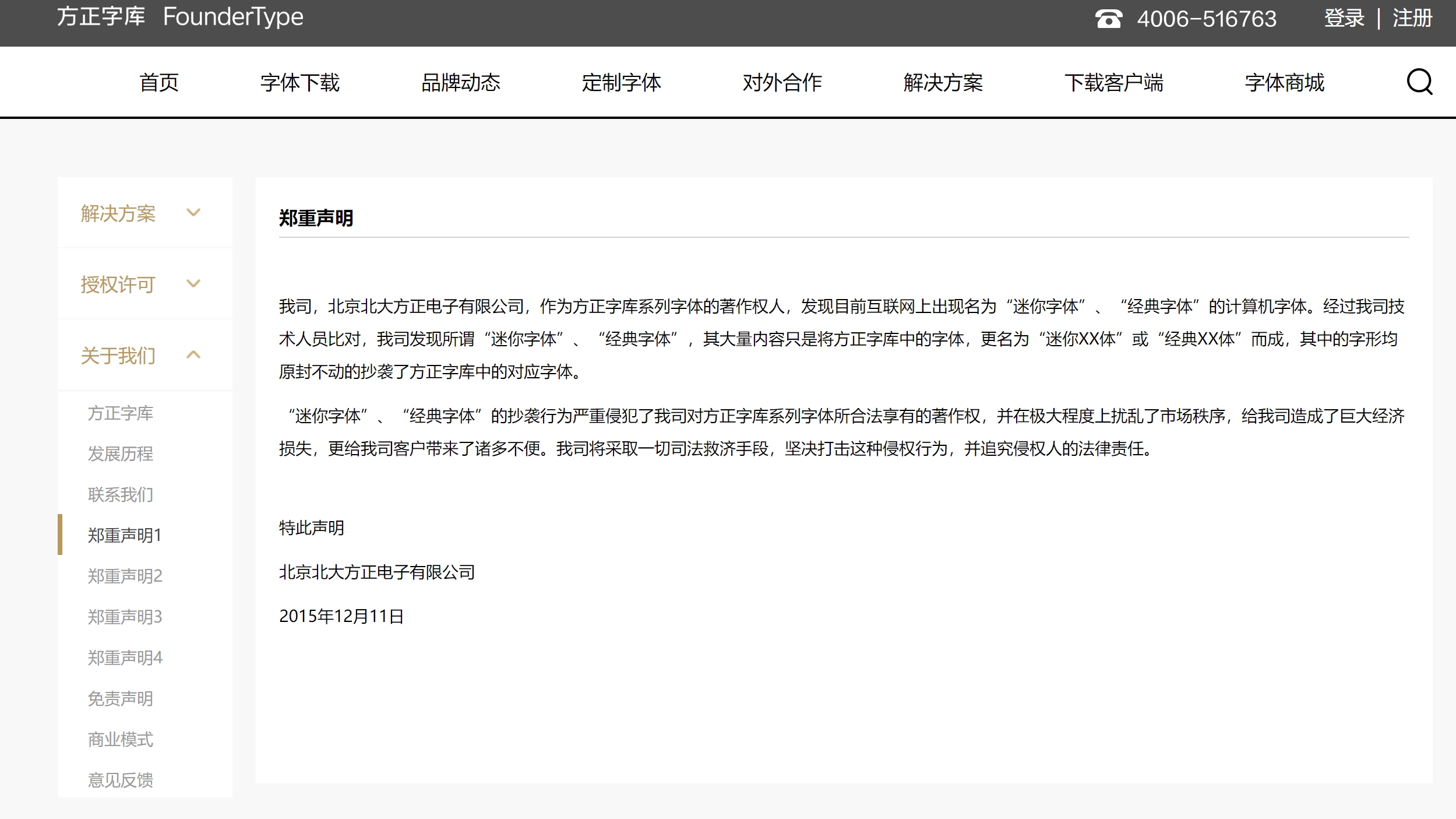Open the 郑重声明2 sidebar link
This screenshot has width=1456, height=819.
click(x=125, y=576)
